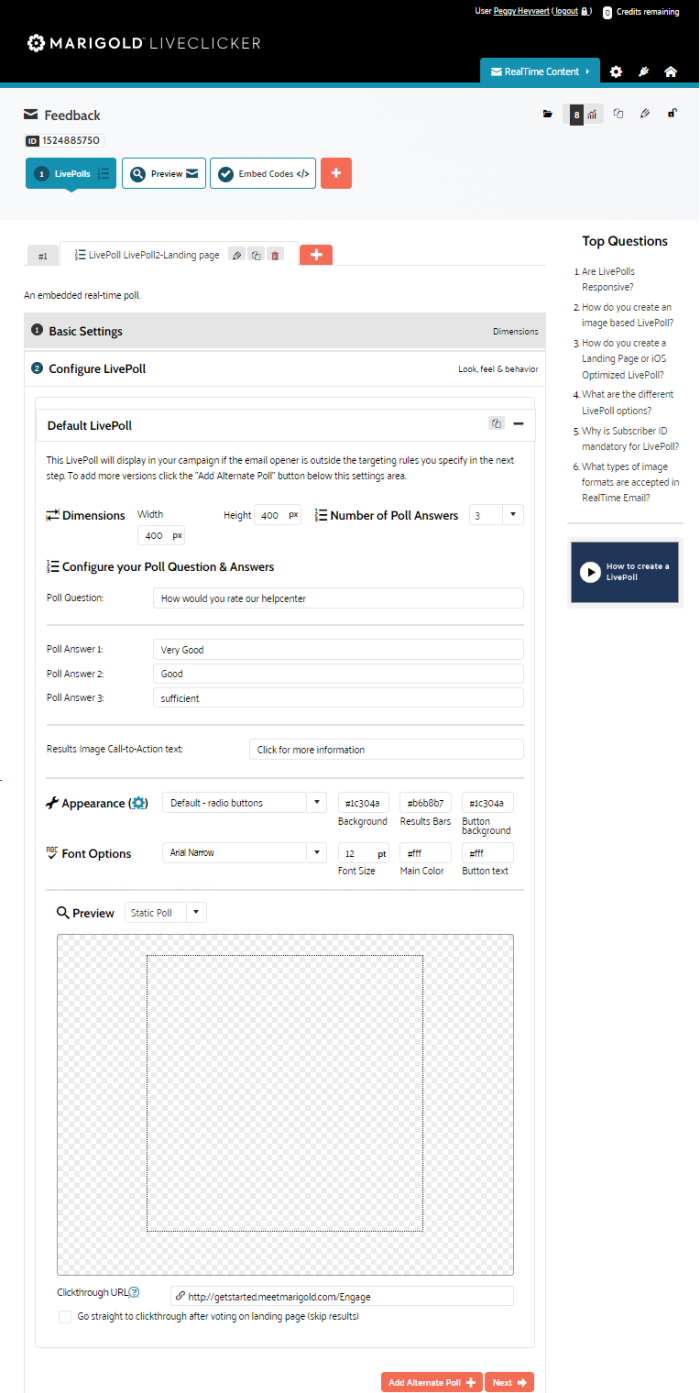The width and height of the screenshot is (700, 1393).
Task: Click duplicate icon in Default LivePoll header
Action: pyautogui.click(x=496, y=424)
